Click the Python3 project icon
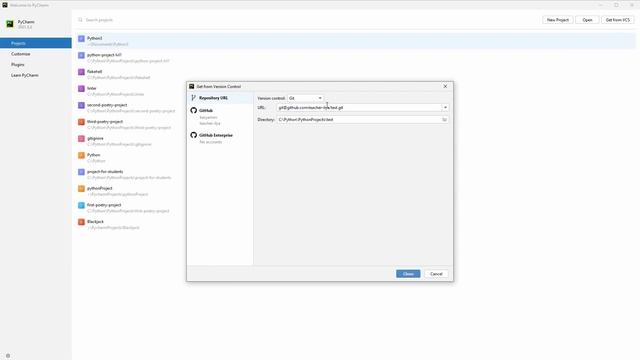 [81, 39]
